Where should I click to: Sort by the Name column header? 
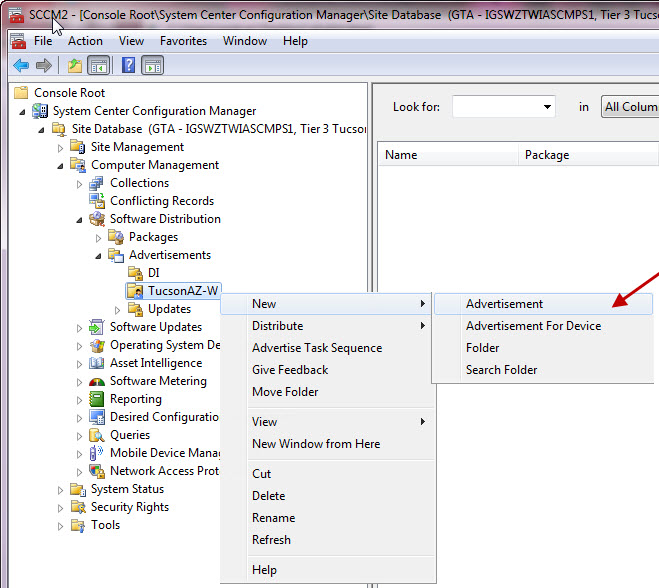point(448,155)
